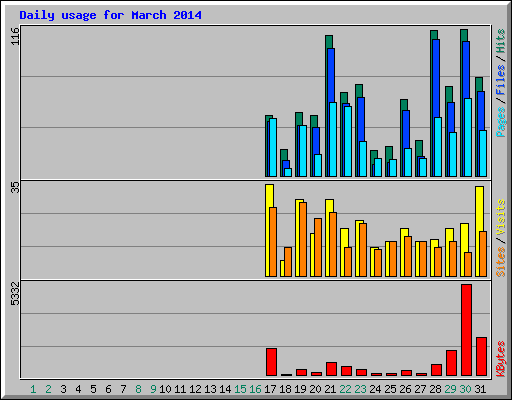Click day label '24' on the x-axis
This screenshot has width=512, height=400.
coord(375,389)
